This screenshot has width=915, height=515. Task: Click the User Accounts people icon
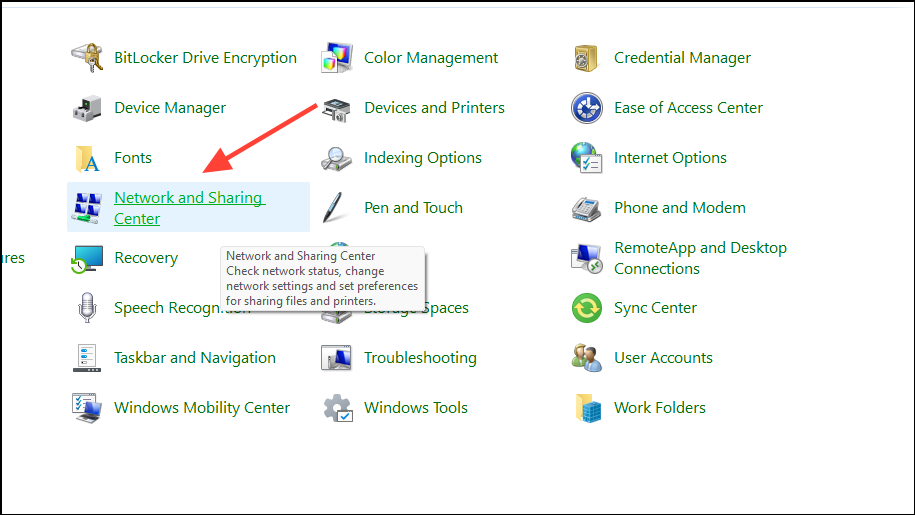(586, 358)
